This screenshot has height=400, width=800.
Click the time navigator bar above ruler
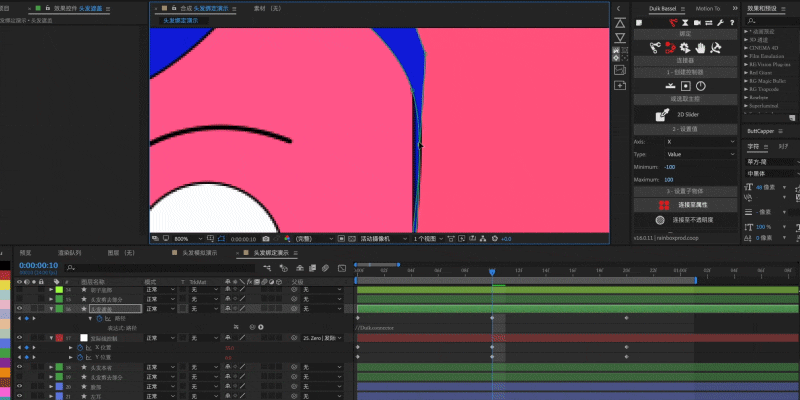pos(377,265)
